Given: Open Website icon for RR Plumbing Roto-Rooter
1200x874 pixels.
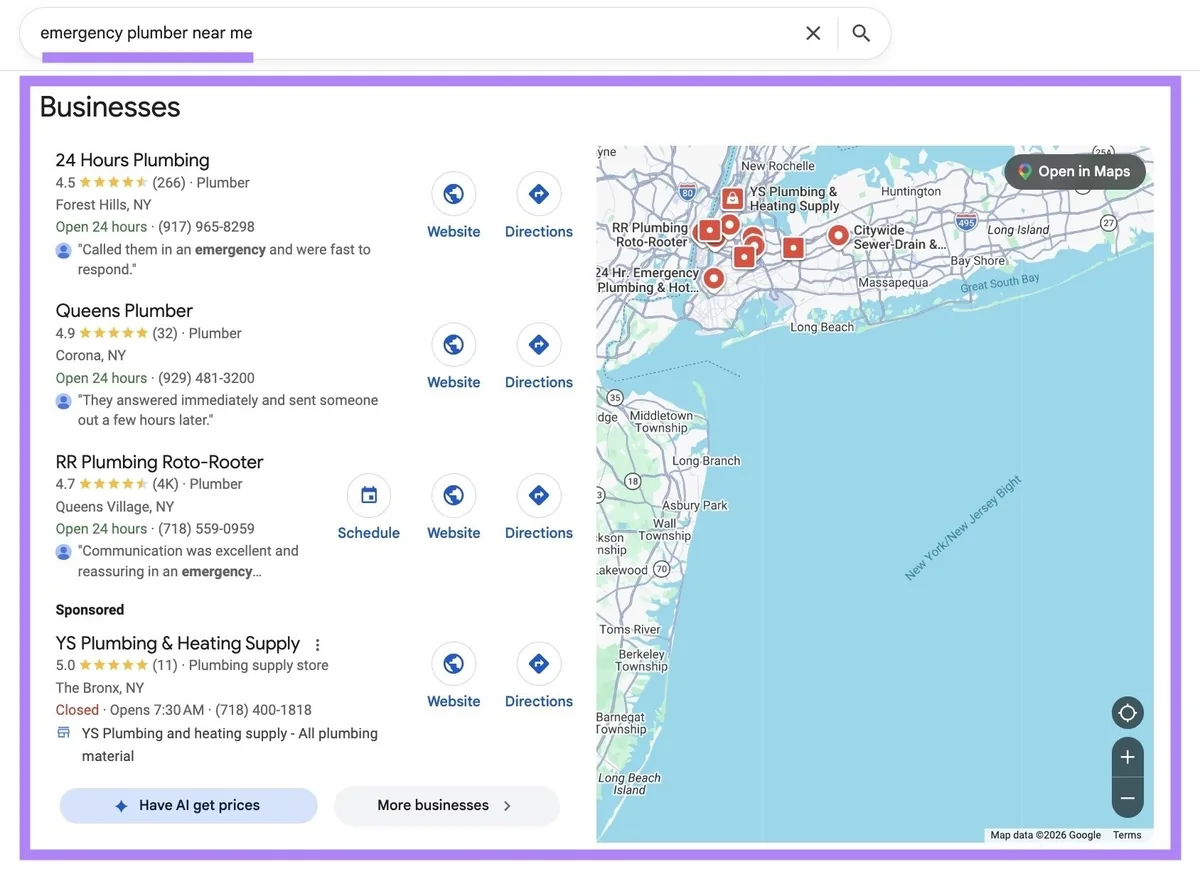Looking at the screenshot, I should pyautogui.click(x=453, y=495).
